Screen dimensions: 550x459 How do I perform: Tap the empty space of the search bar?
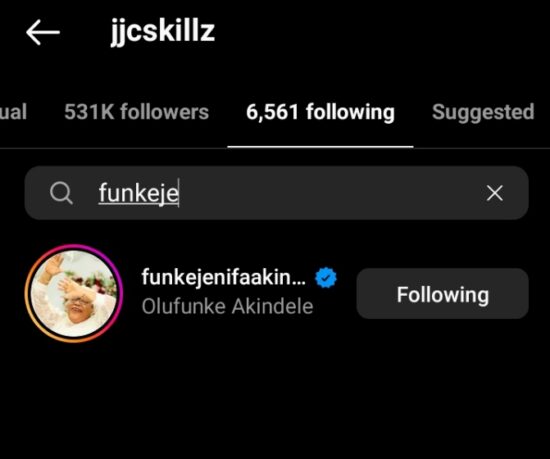point(330,193)
